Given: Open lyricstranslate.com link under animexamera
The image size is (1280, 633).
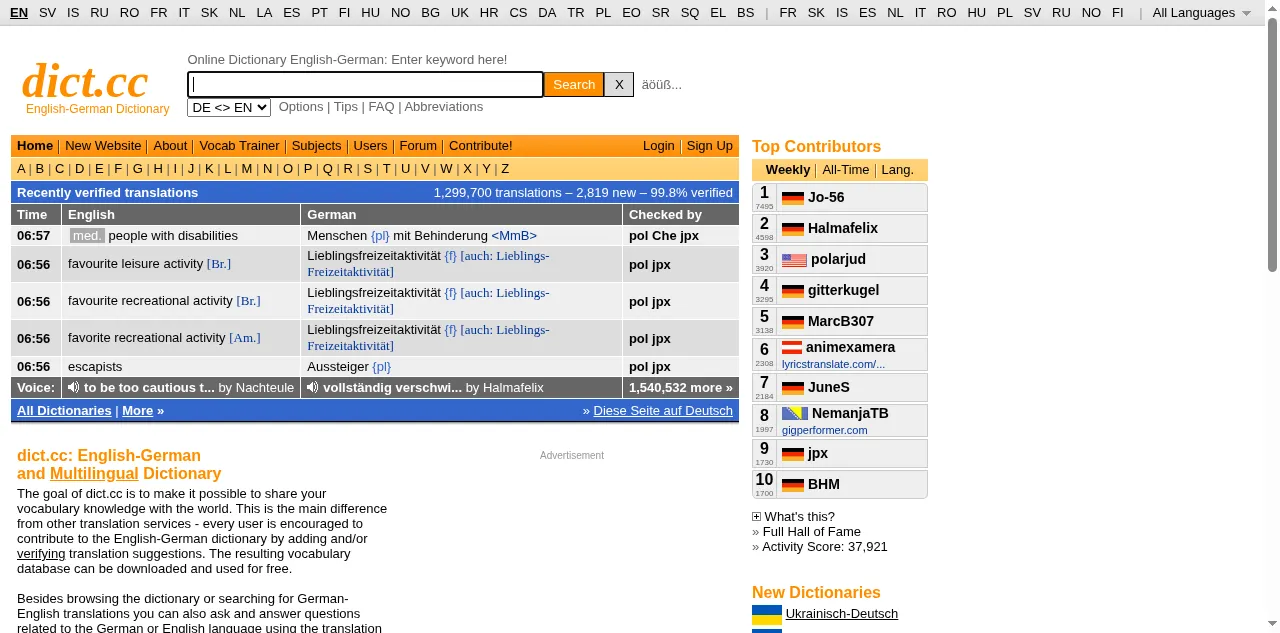Looking at the screenshot, I should click(833, 364).
